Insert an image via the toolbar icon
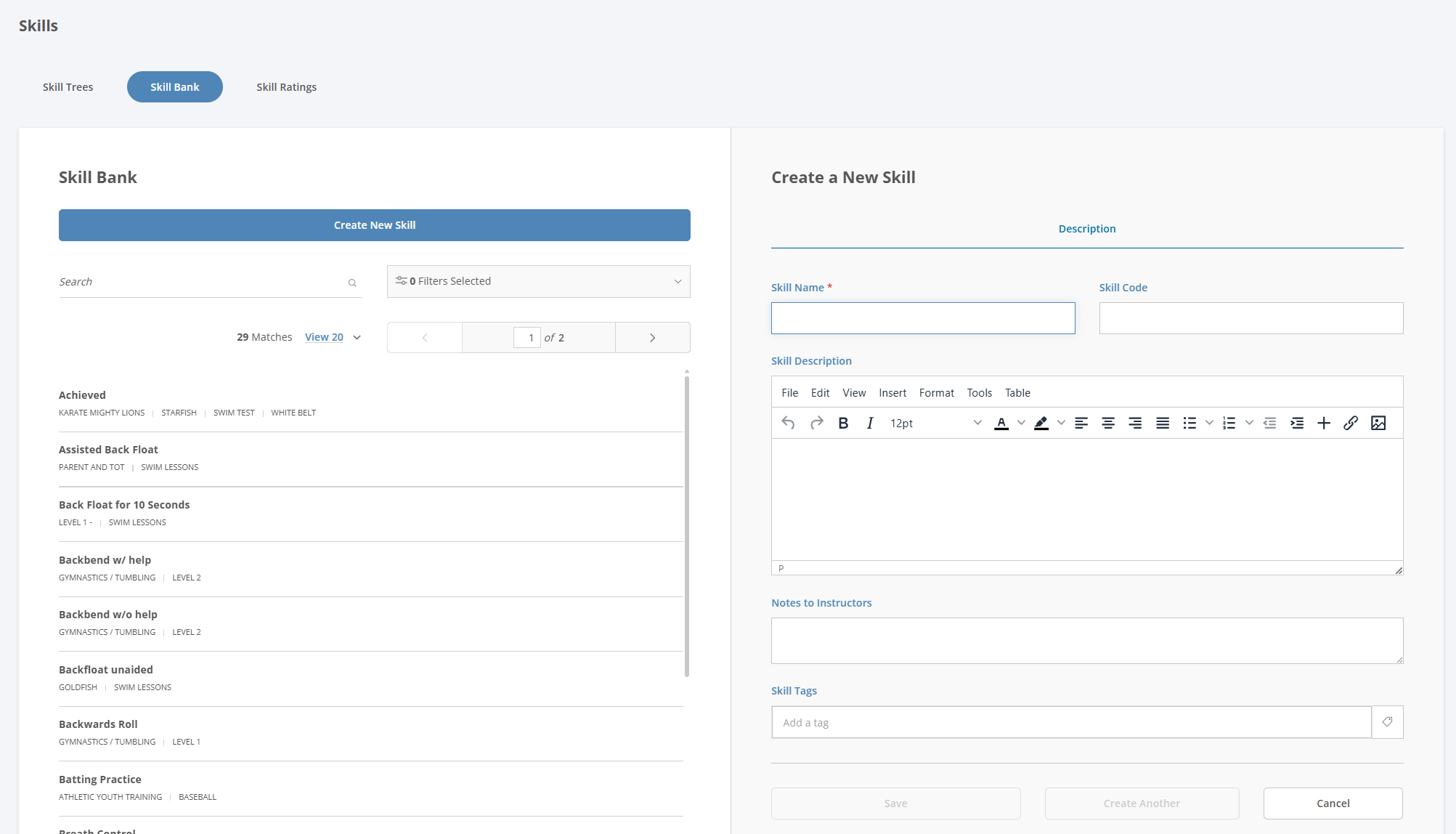The height and width of the screenshot is (834, 1456). point(1378,423)
